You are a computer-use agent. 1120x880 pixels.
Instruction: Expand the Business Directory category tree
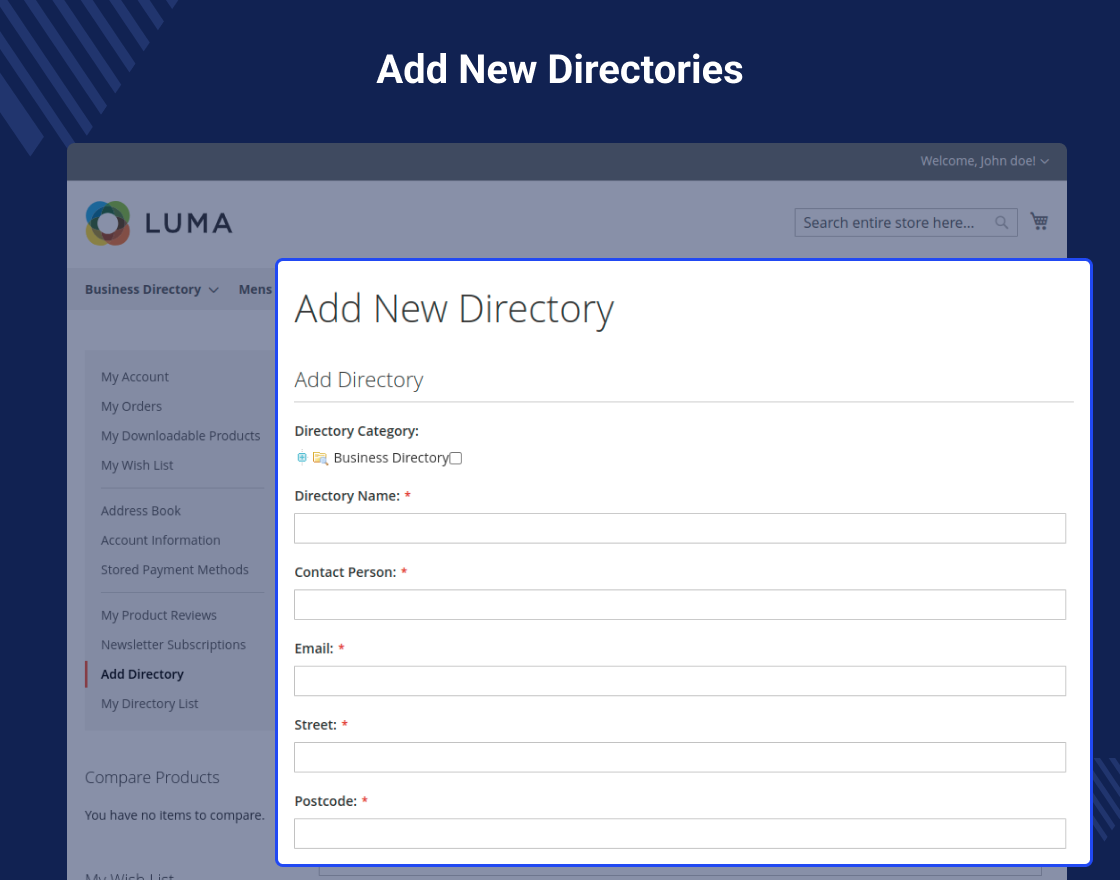(302, 458)
